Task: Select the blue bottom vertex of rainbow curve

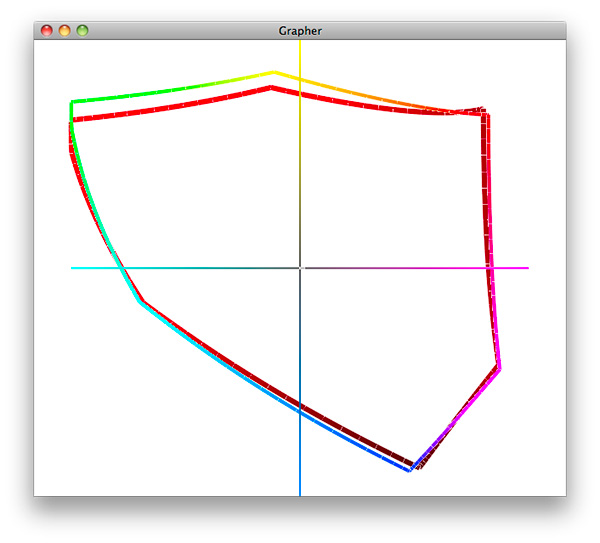Action: pos(409,469)
